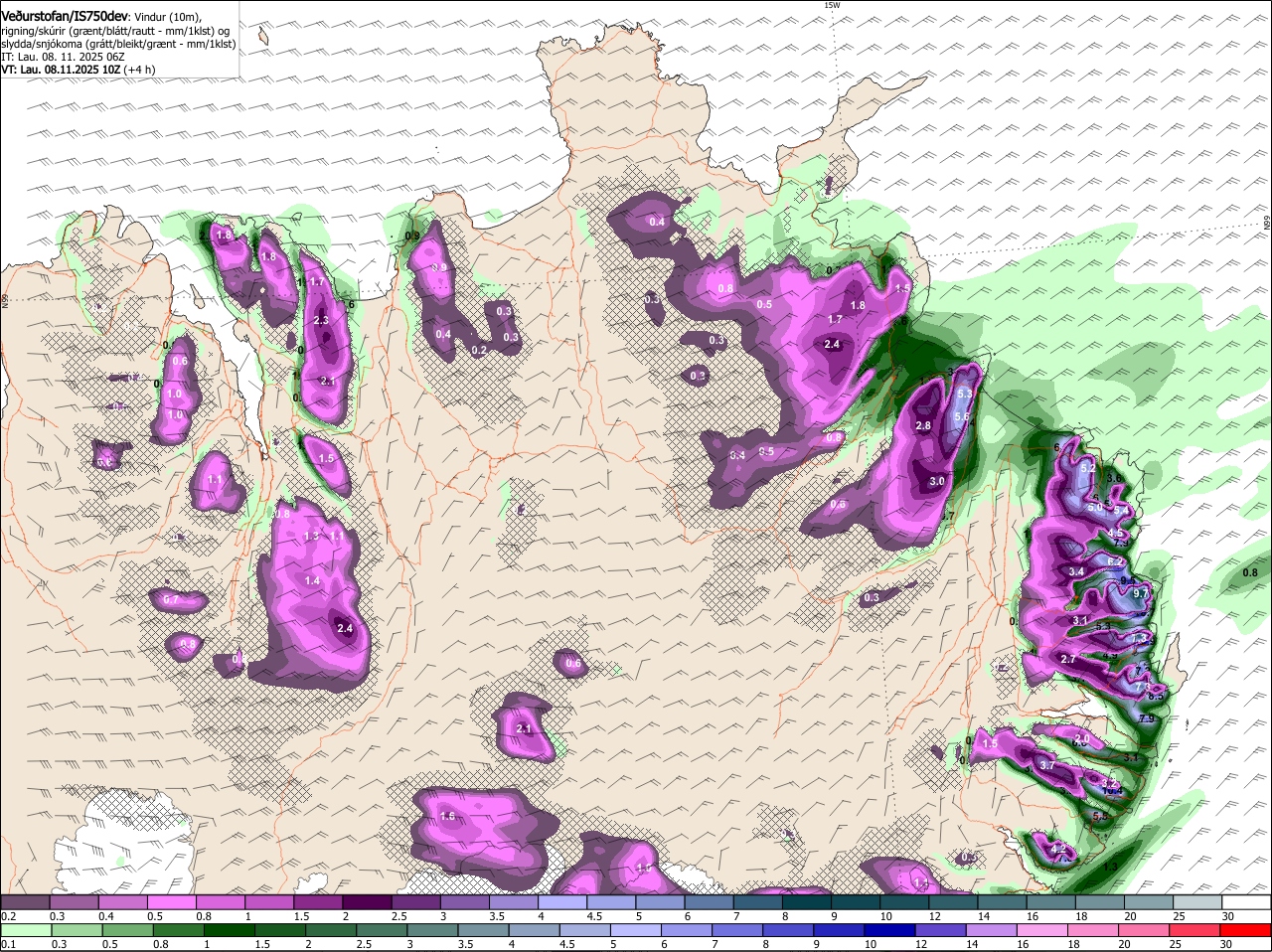Screen dimensions: 1272x952
Task: Click the darkest green 1–1.5 legend swatch
Action: click(230, 931)
